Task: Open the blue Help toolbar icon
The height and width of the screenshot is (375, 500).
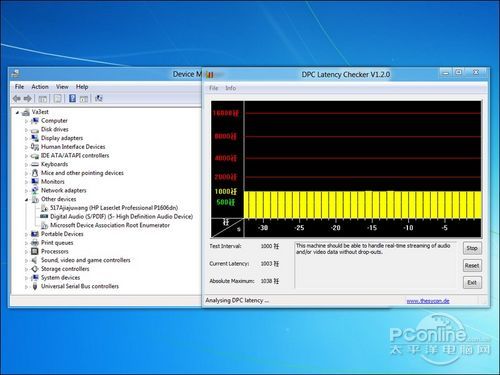Action: (x=72, y=98)
